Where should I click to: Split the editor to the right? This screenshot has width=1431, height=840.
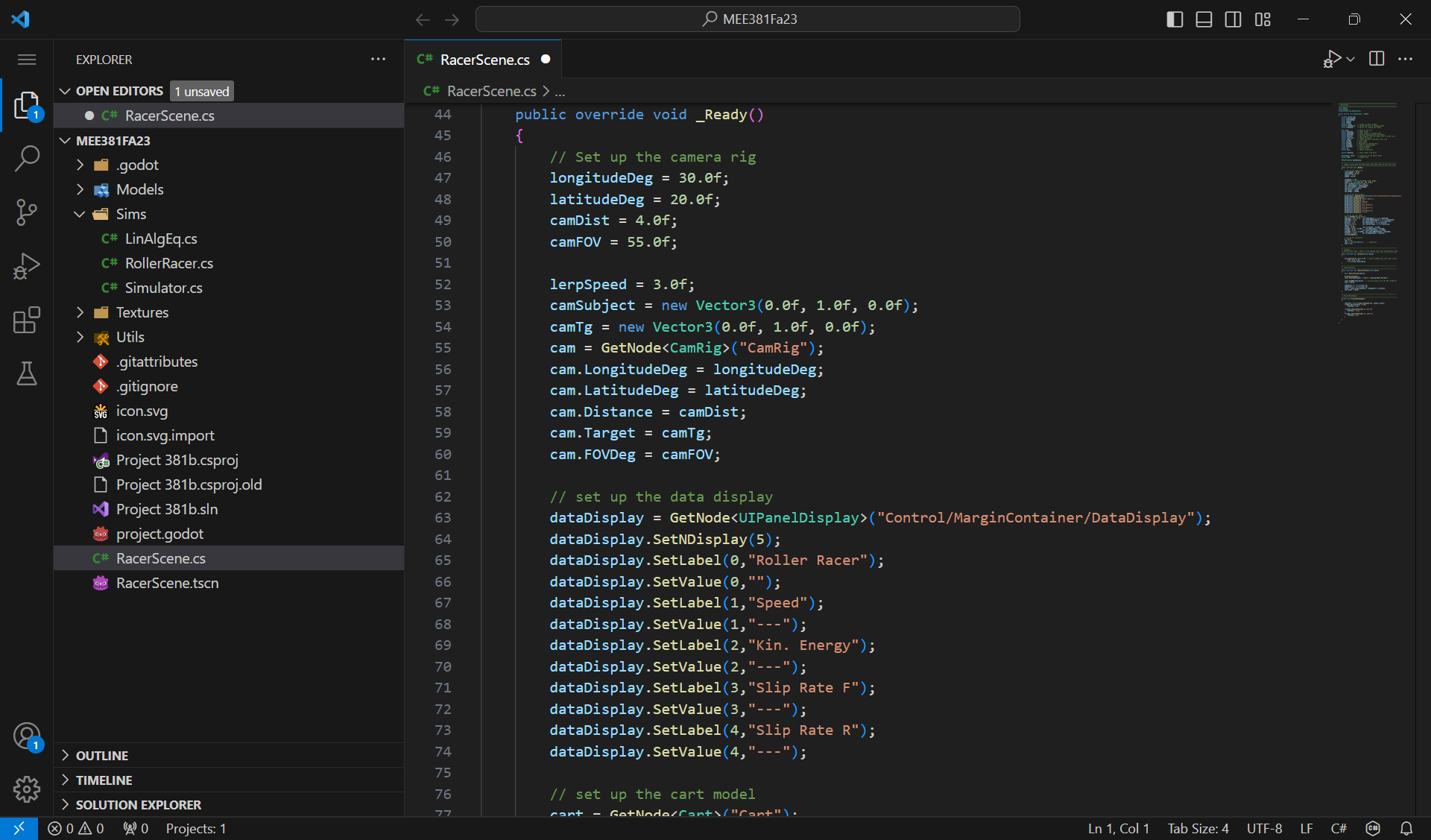pos(1377,59)
